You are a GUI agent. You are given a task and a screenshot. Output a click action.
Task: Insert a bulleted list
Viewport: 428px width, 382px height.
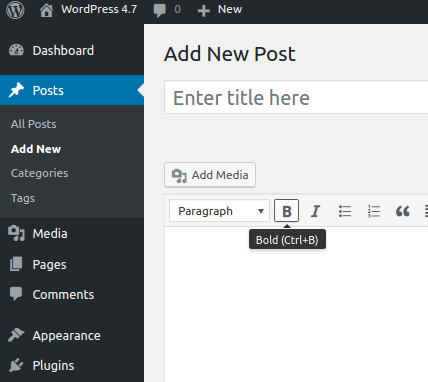(345, 211)
